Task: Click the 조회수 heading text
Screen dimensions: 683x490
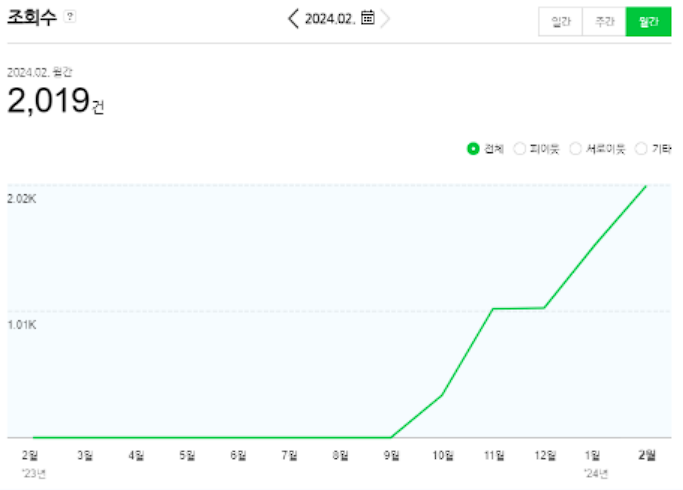Action: (x=32, y=18)
